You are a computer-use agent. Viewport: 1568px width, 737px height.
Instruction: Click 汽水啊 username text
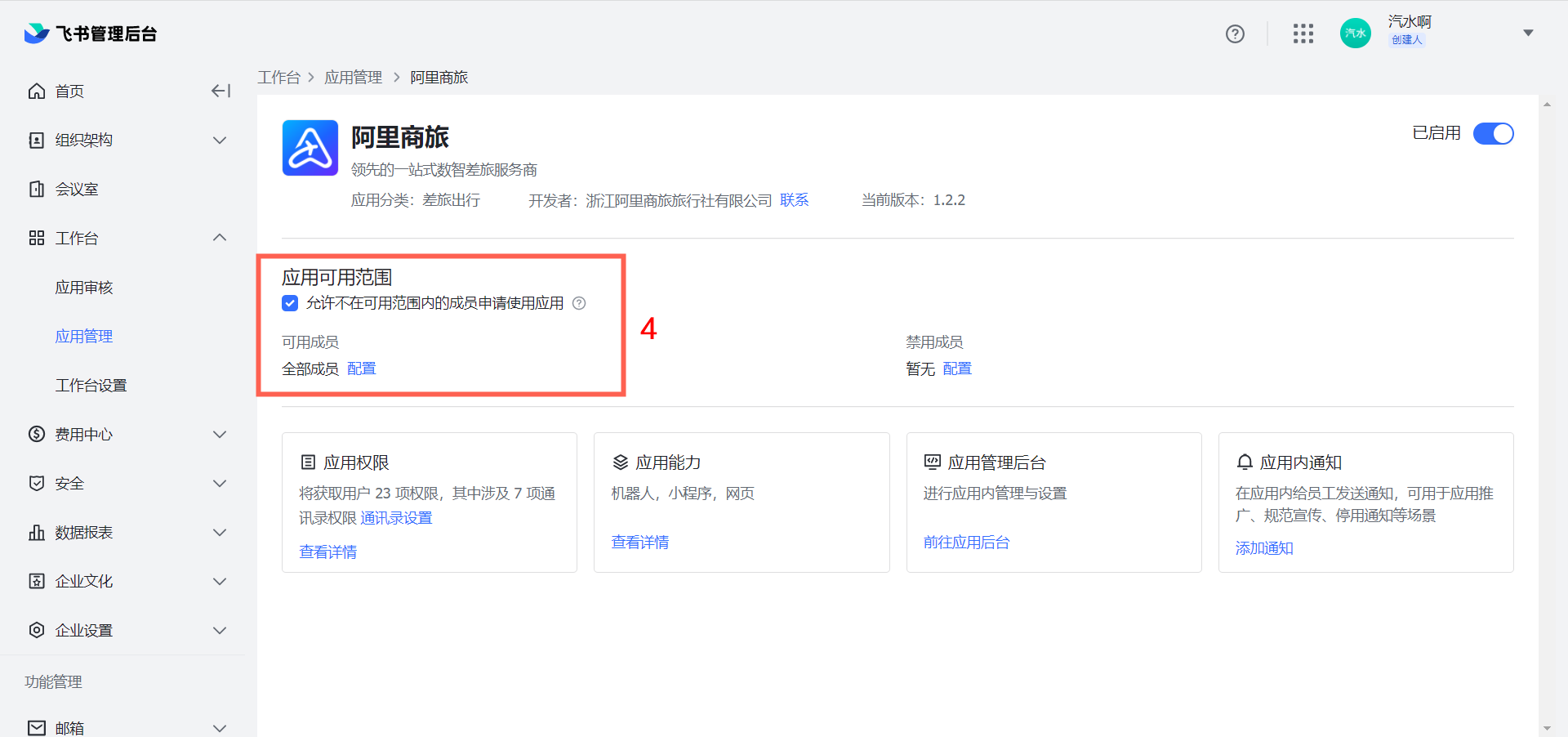pos(1410,21)
